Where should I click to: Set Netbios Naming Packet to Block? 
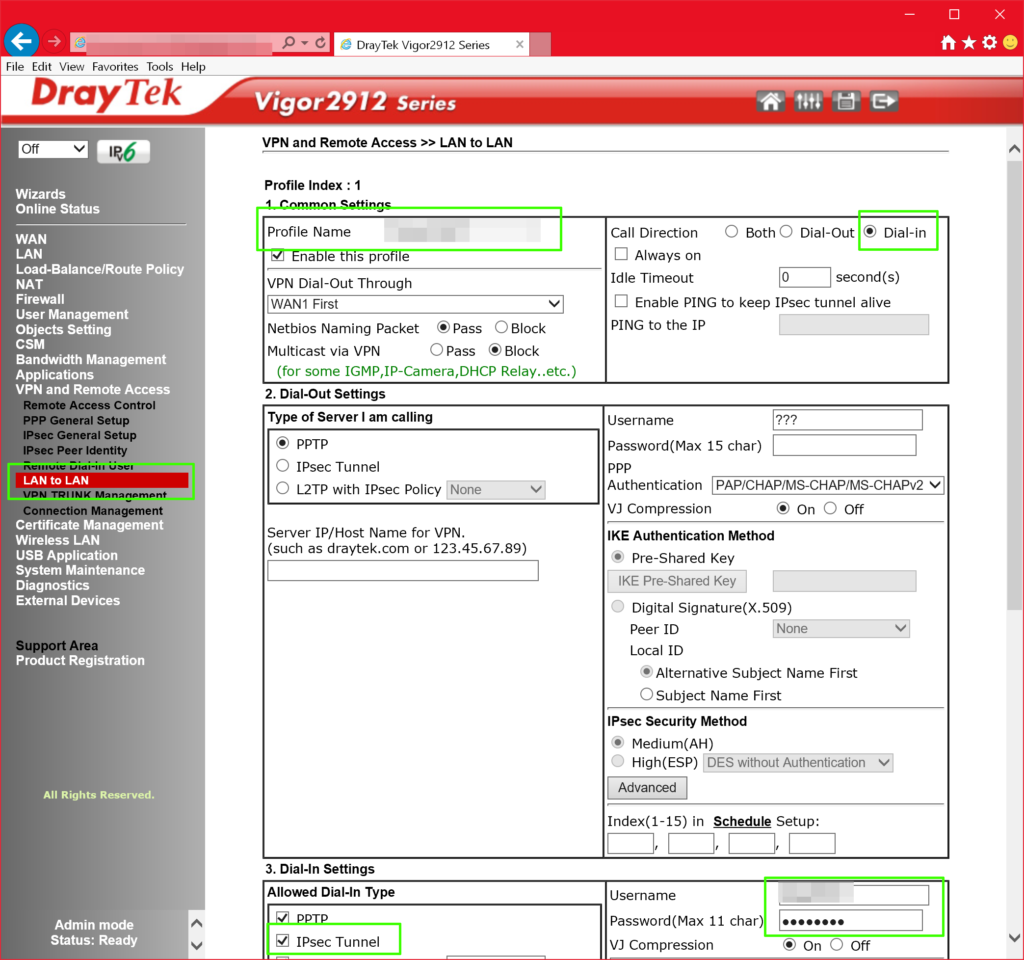point(501,327)
